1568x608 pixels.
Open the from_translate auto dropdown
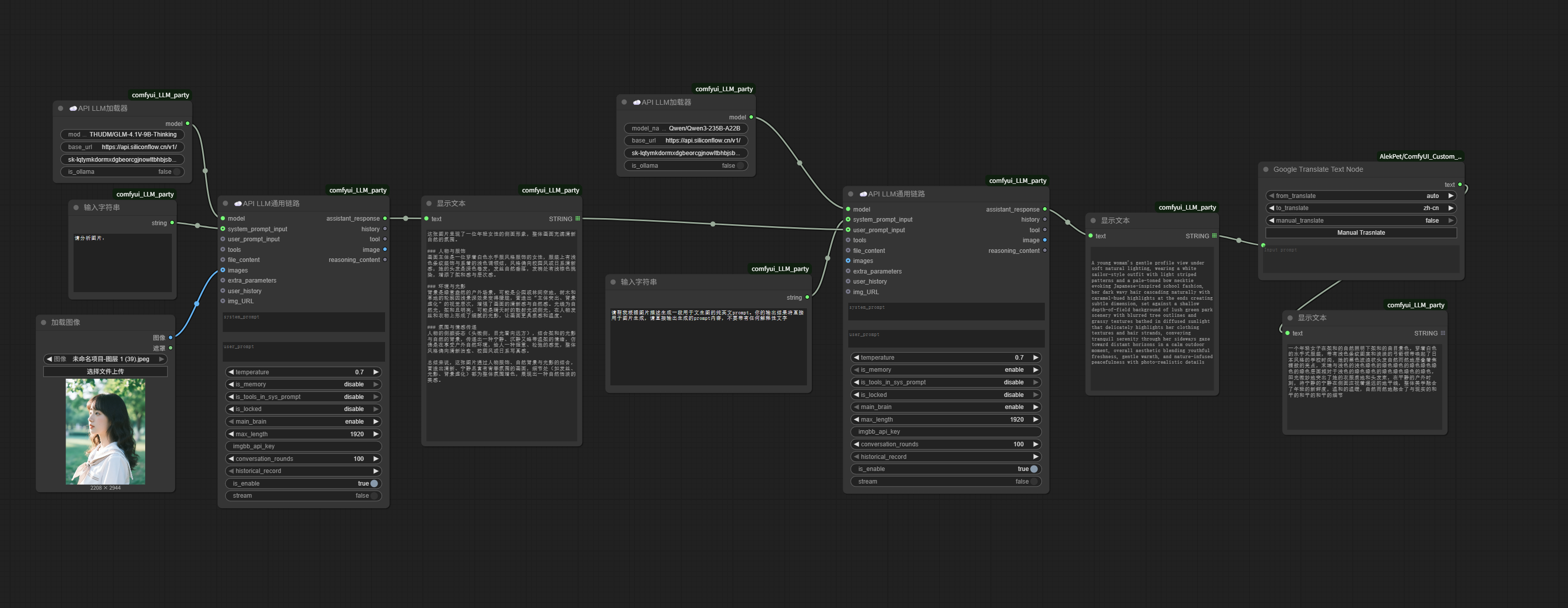[x=1360, y=196]
